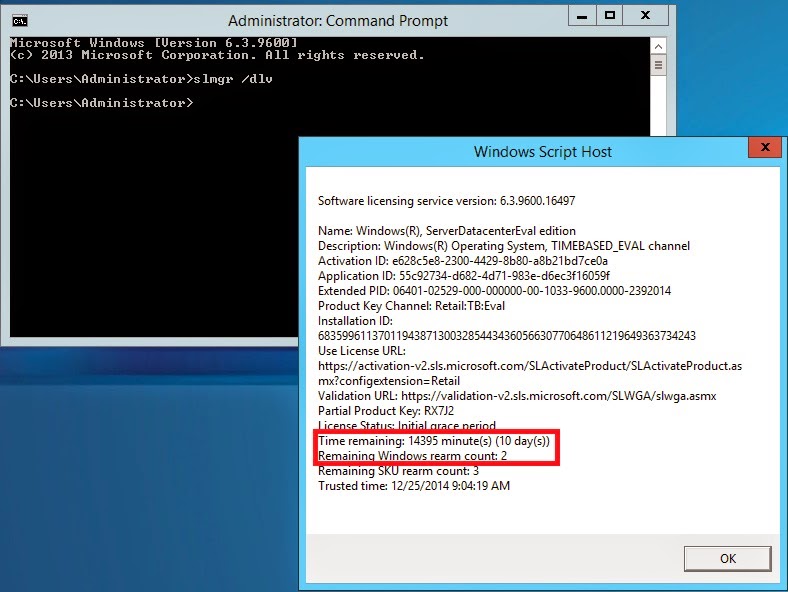Click the Extended PID line
Viewport: 788px width, 592px height.
[x=495, y=291]
